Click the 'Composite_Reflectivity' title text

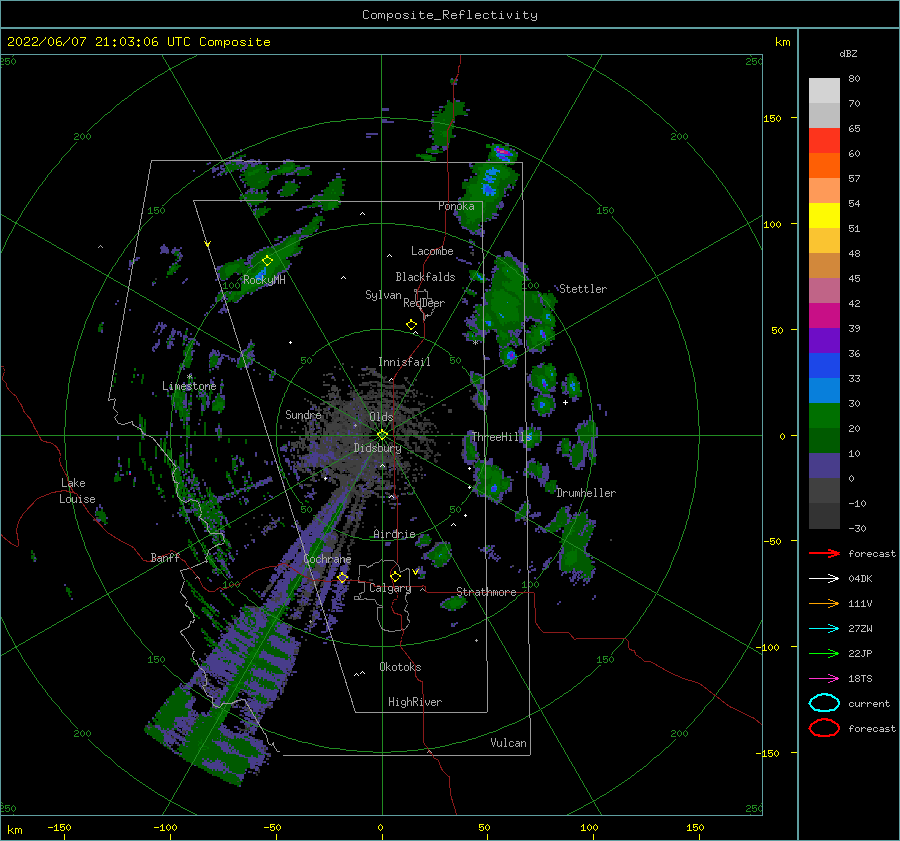point(450,15)
